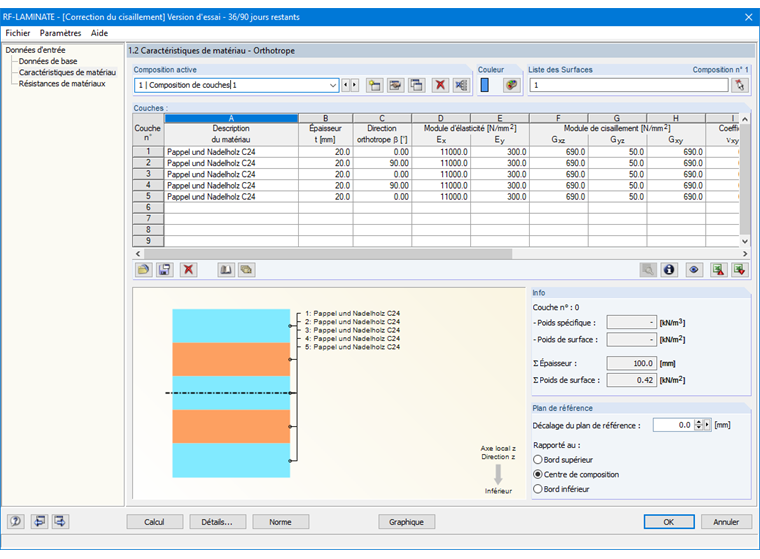Open the Fichier menu
760x559 pixels.
coord(17,33)
